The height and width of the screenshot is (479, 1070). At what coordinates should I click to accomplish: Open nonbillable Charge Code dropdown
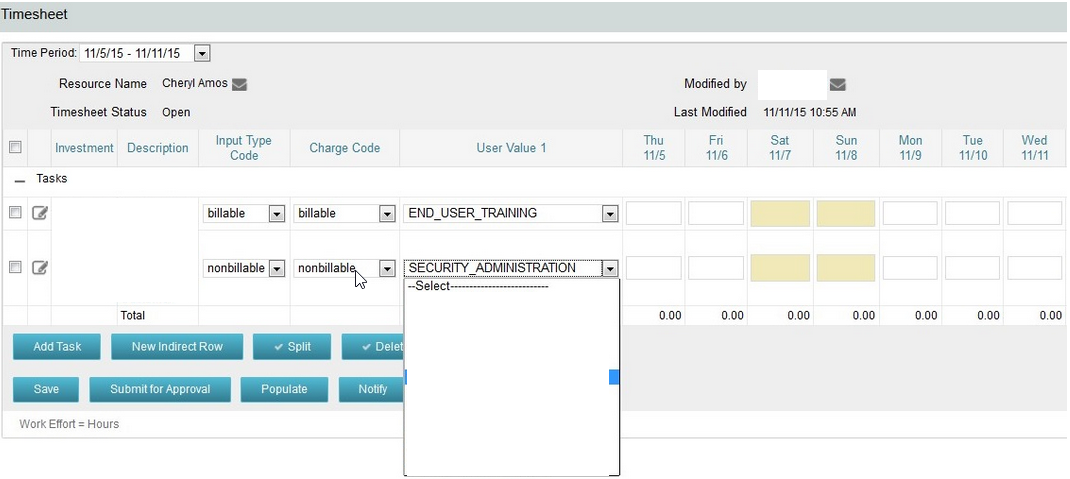pyautogui.click(x=386, y=269)
